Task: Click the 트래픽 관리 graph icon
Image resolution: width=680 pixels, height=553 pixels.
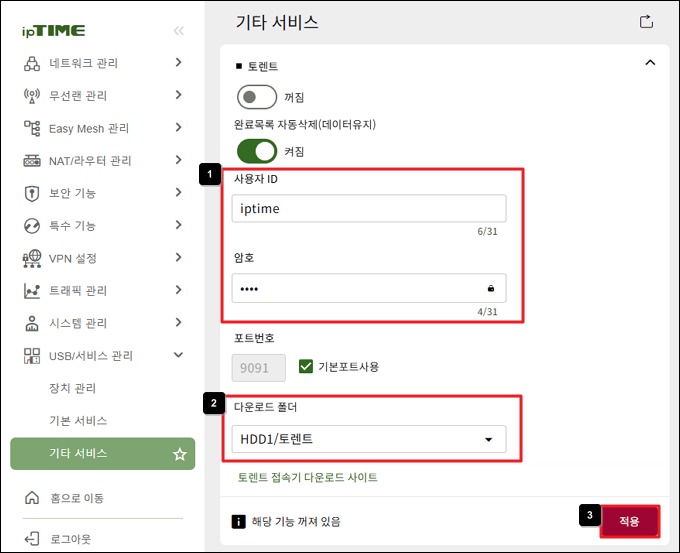Action: tap(32, 291)
